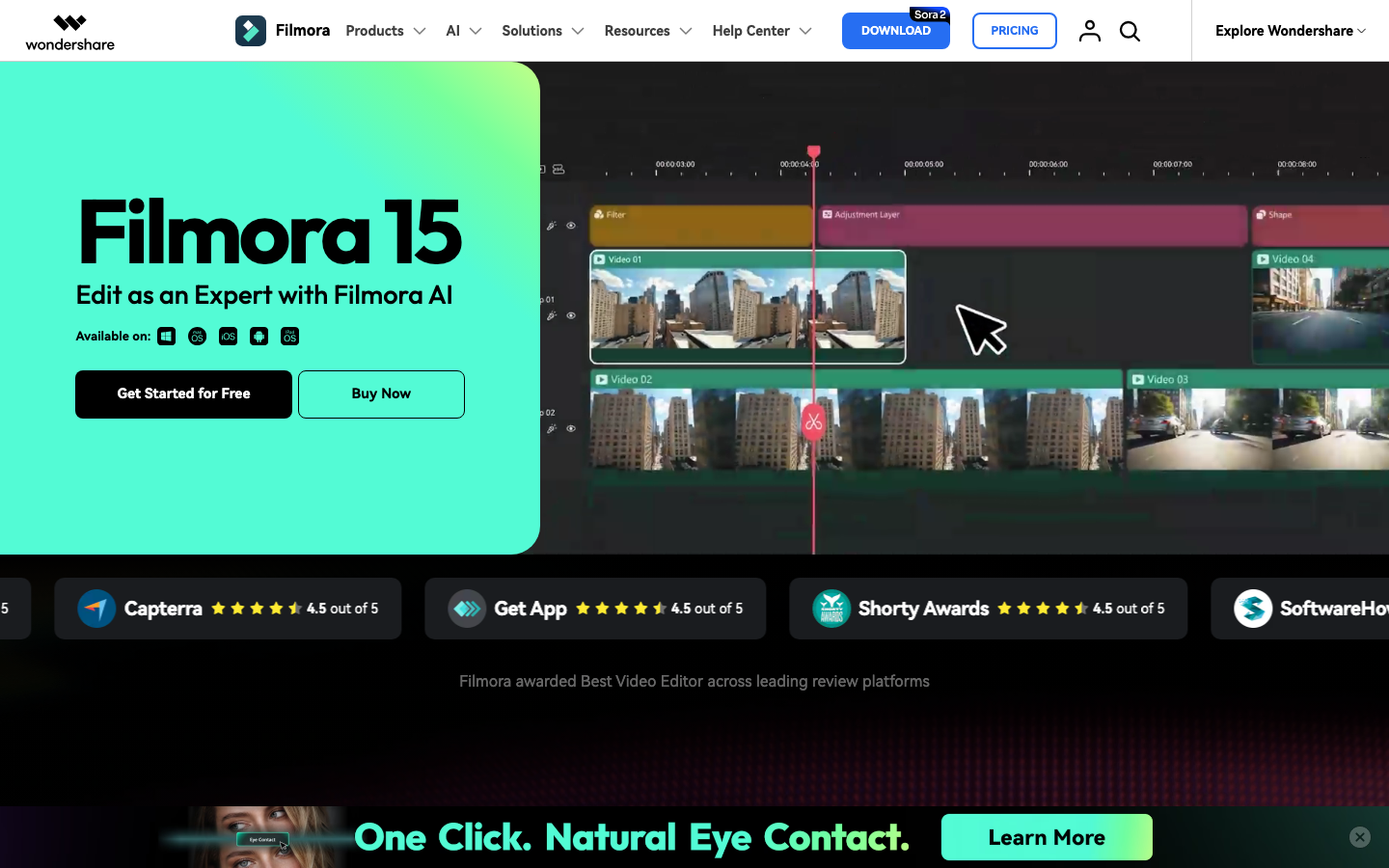Click the Get App rating text
Screen dimensions: 1389x868
[x=707, y=609]
